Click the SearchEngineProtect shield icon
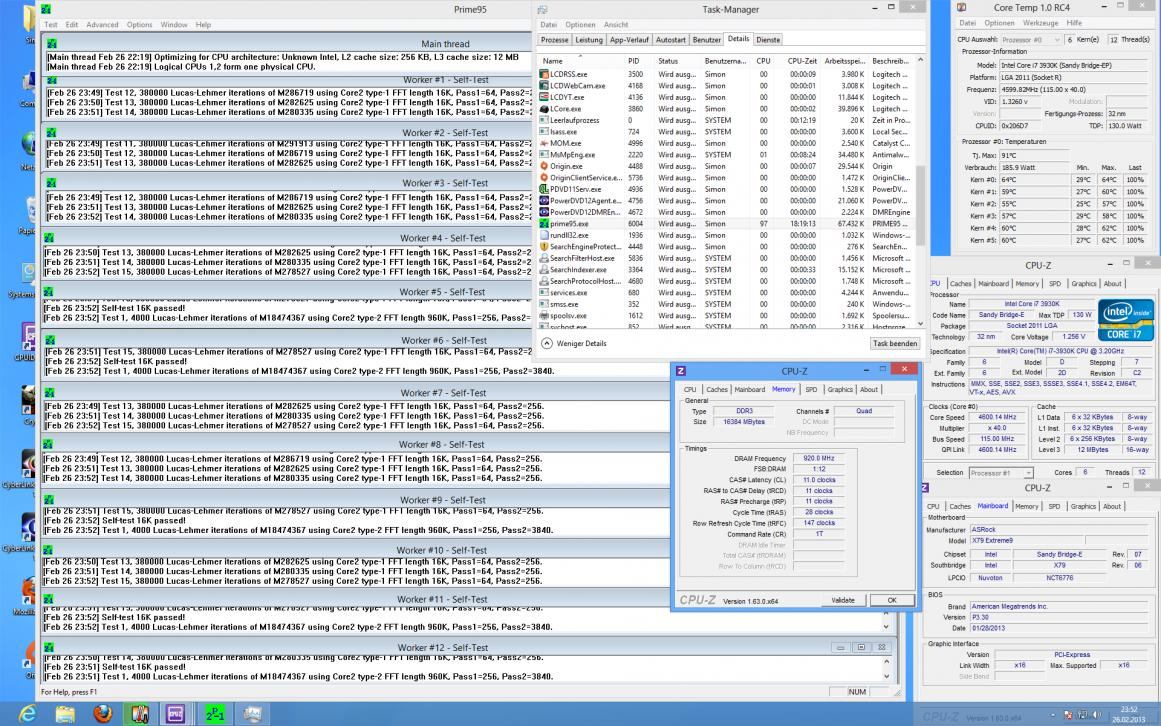Image resolution: width=1161 pixels, height=726 pixels. (543, 246)
